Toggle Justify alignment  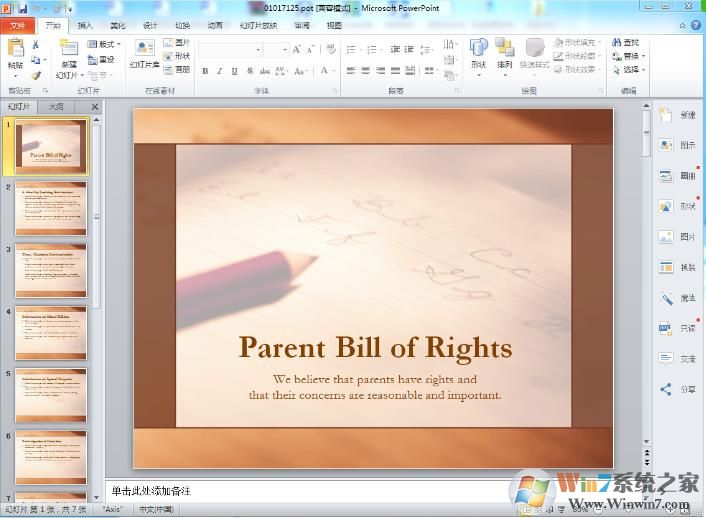click(395, 71)
